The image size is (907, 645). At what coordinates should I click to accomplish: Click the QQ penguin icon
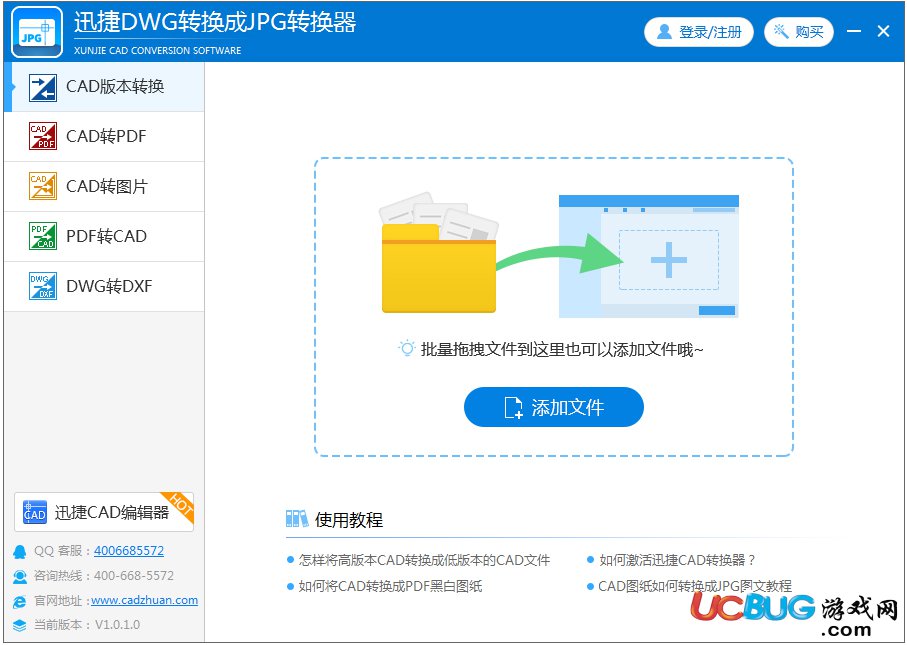(x=20, y=551)
